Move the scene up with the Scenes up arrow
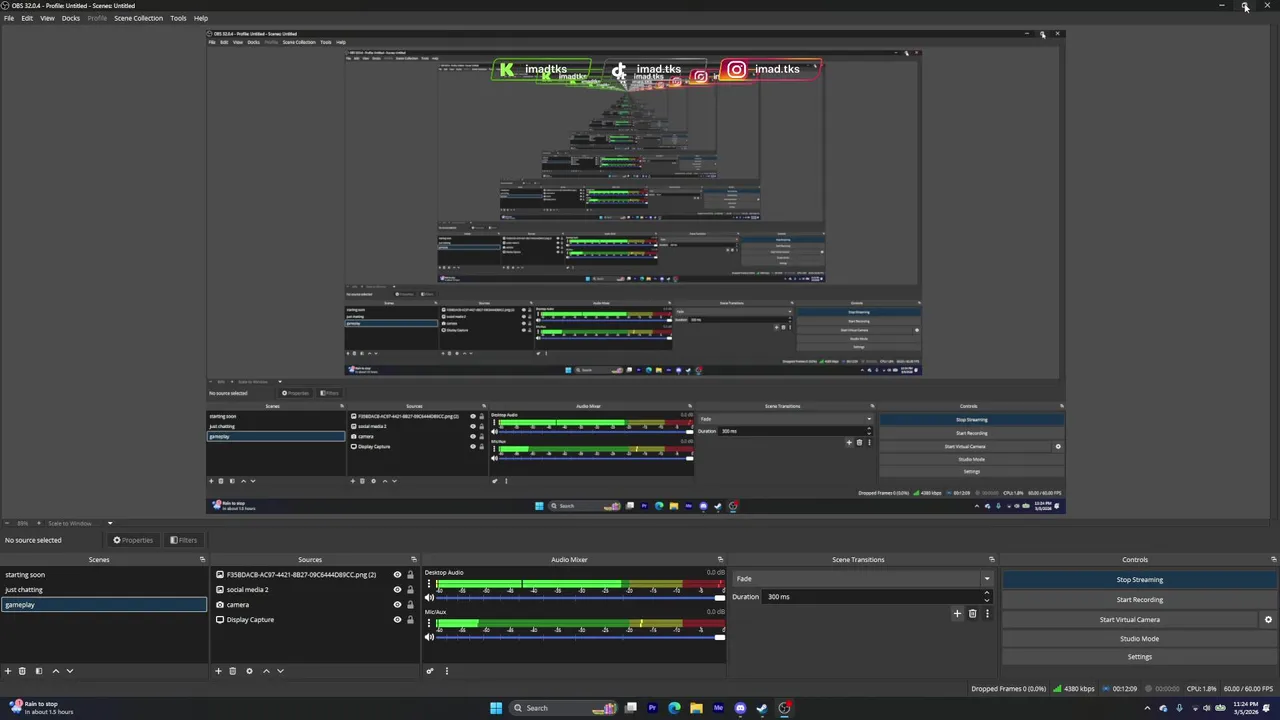 click(x=55, y=671)
